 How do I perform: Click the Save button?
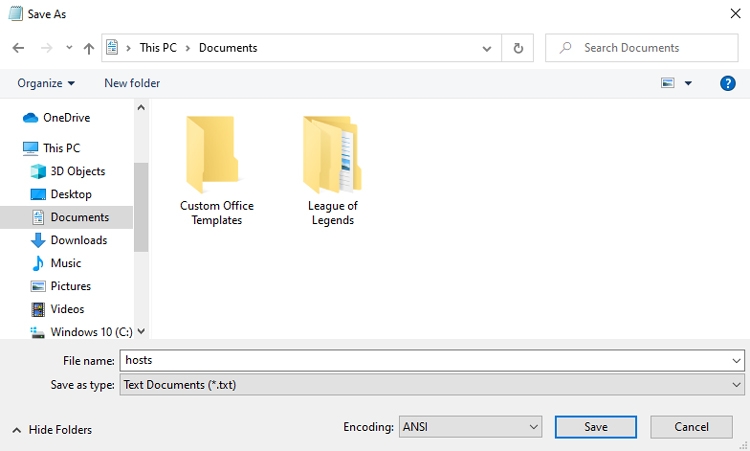click(596, 427)
